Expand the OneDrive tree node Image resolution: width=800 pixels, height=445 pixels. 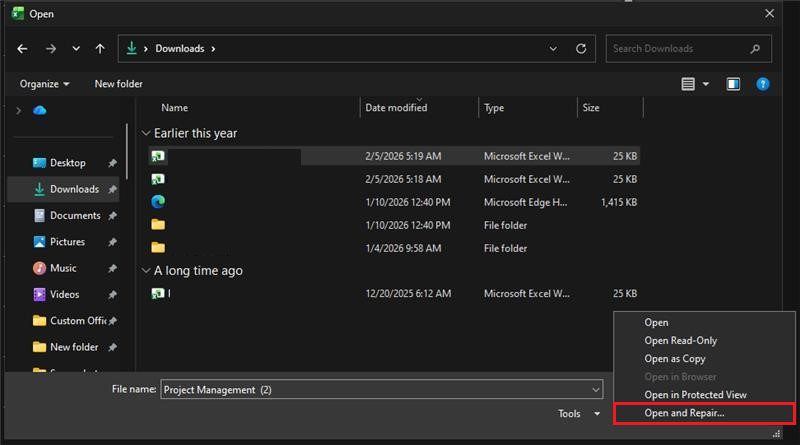19,110
